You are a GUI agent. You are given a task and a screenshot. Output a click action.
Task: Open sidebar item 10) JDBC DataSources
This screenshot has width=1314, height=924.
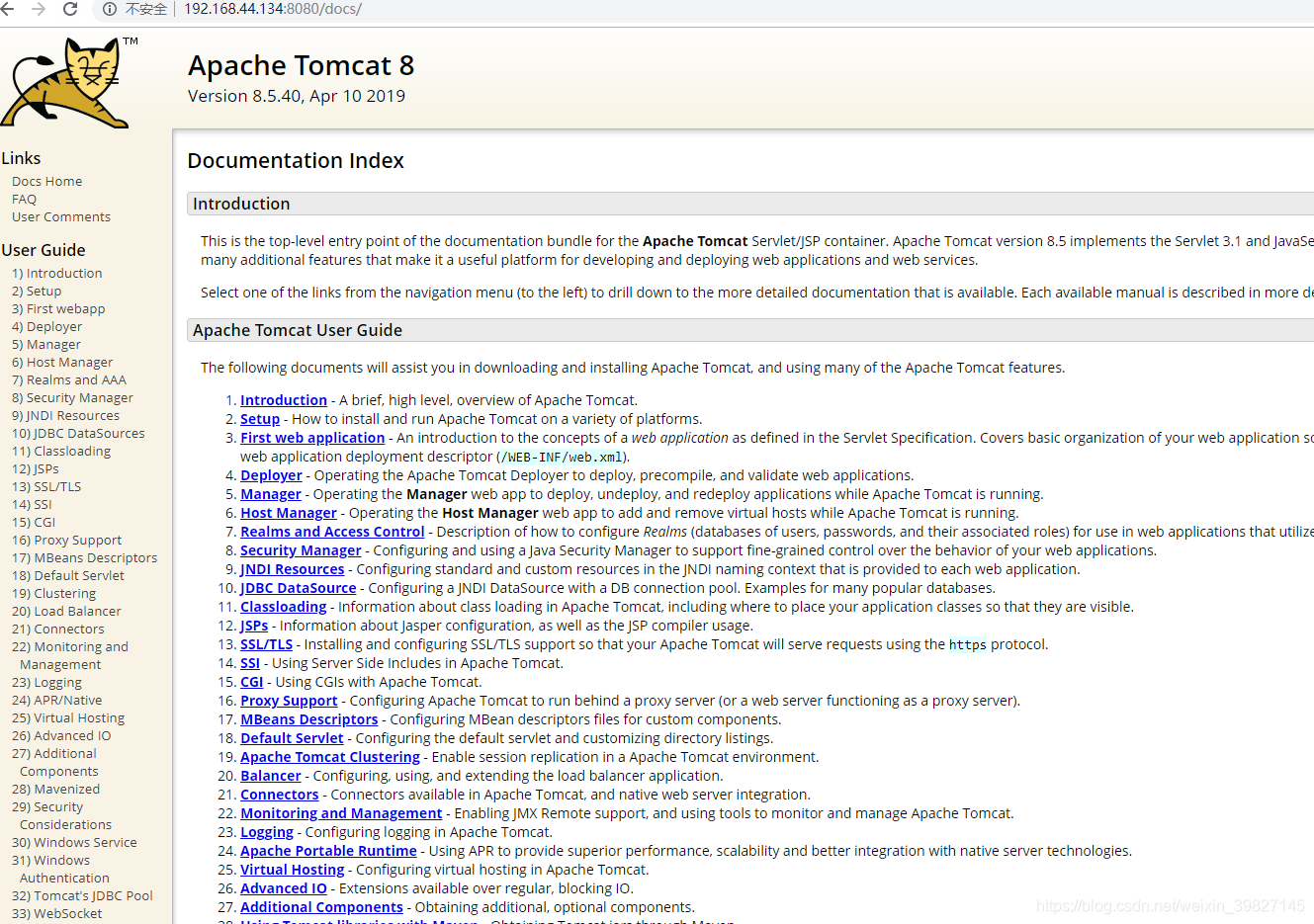click(x=78, y=434)
